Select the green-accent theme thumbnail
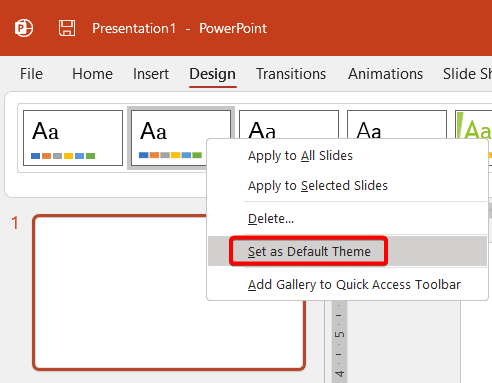 [474, 125]
